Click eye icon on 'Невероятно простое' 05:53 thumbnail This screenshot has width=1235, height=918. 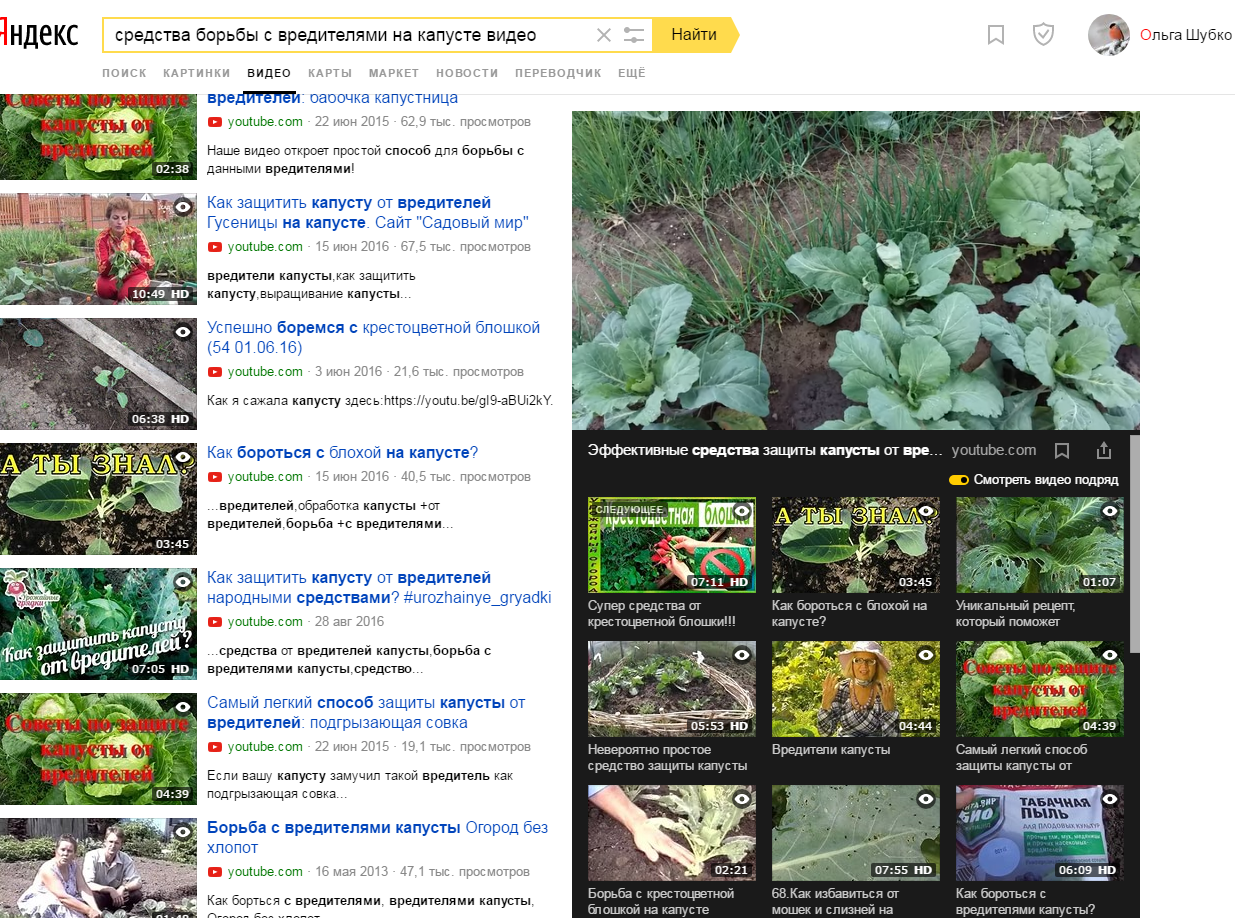(742, 655)
